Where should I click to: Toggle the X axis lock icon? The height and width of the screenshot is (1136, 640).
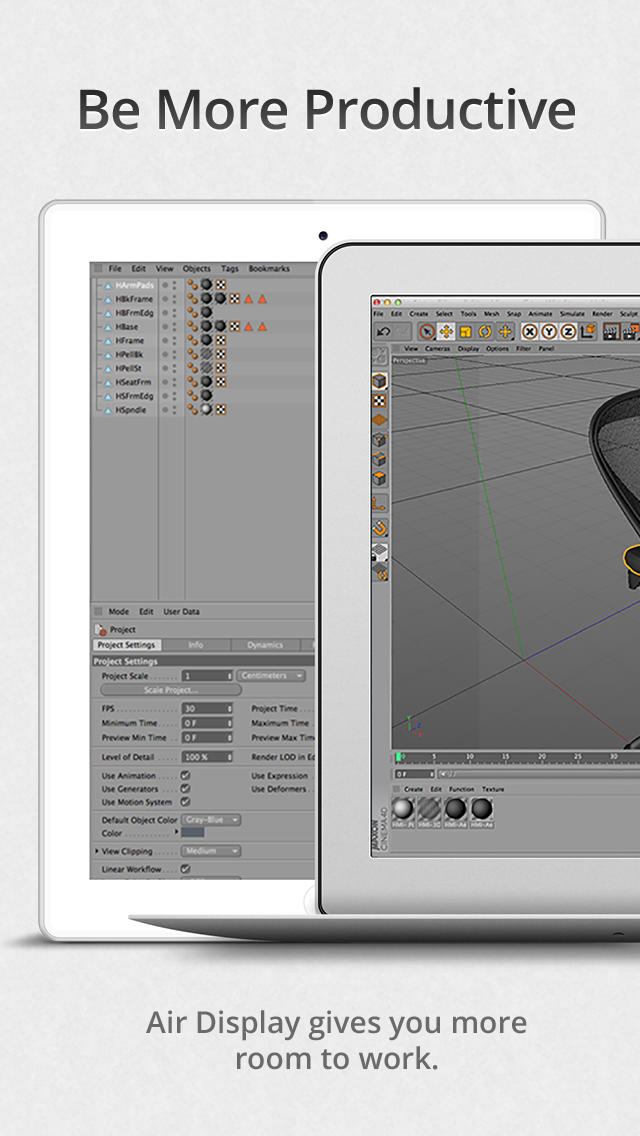coord(530,331)
